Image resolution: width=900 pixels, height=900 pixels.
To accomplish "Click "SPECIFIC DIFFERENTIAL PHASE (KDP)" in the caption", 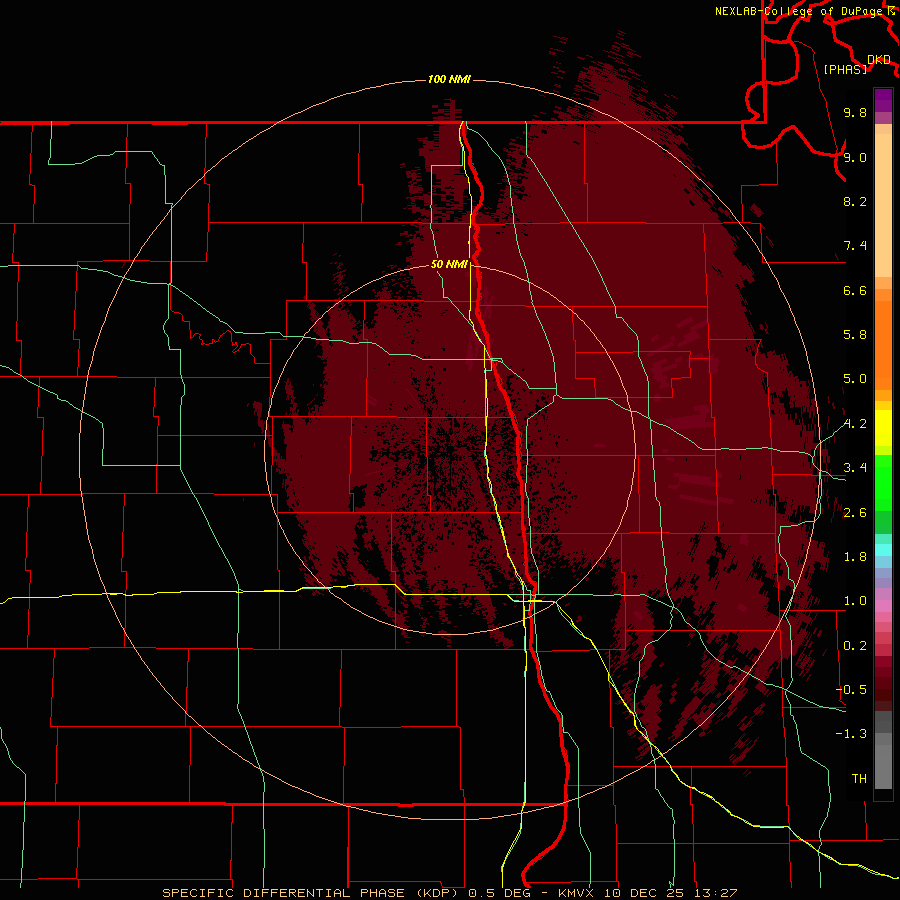I will coord(310,893).
